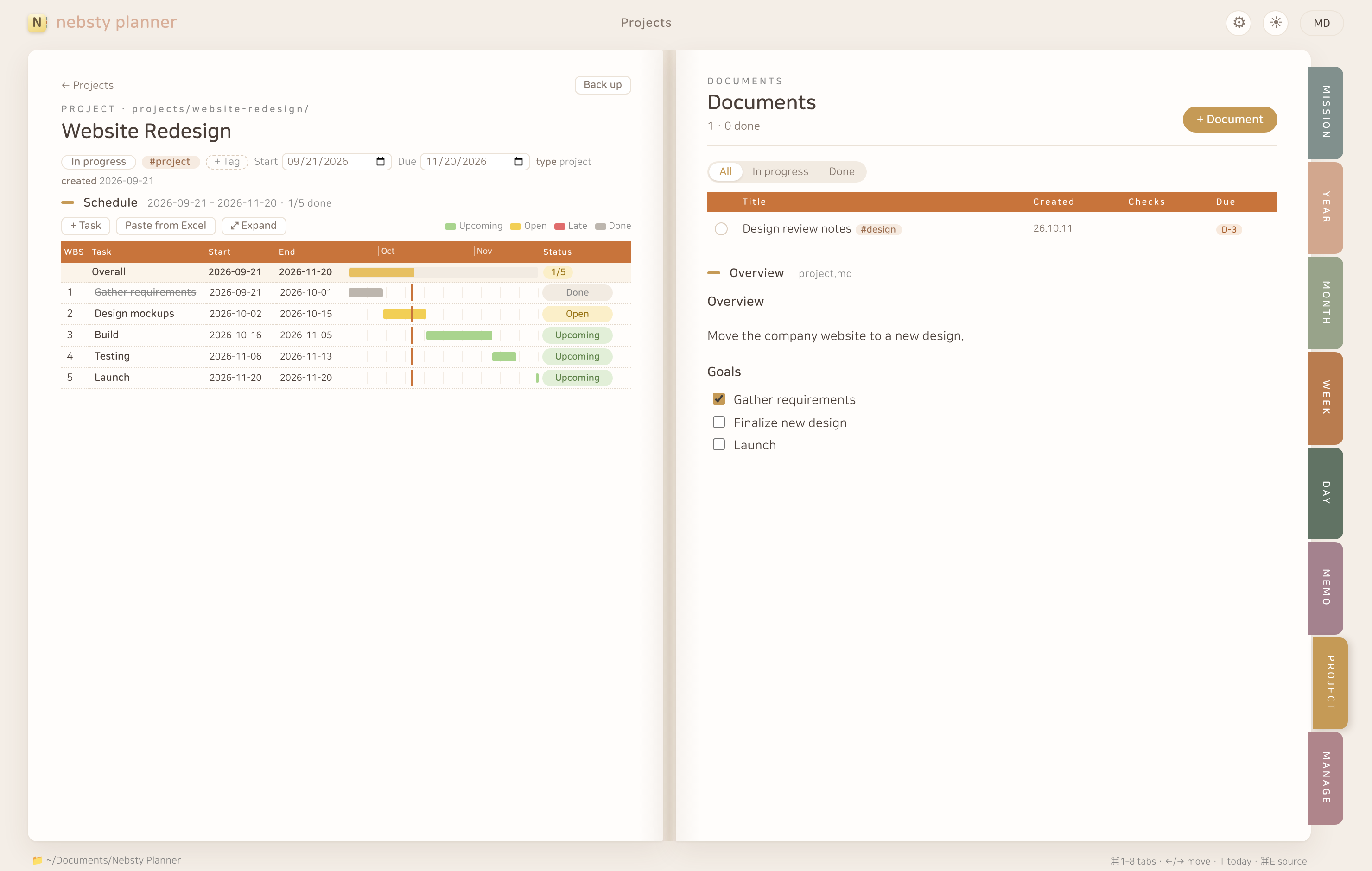Click the Overall progress bar
Image resolution: width=1372 pixels, height=871 pixels.
pyautogui.click(x=443, y=272)
